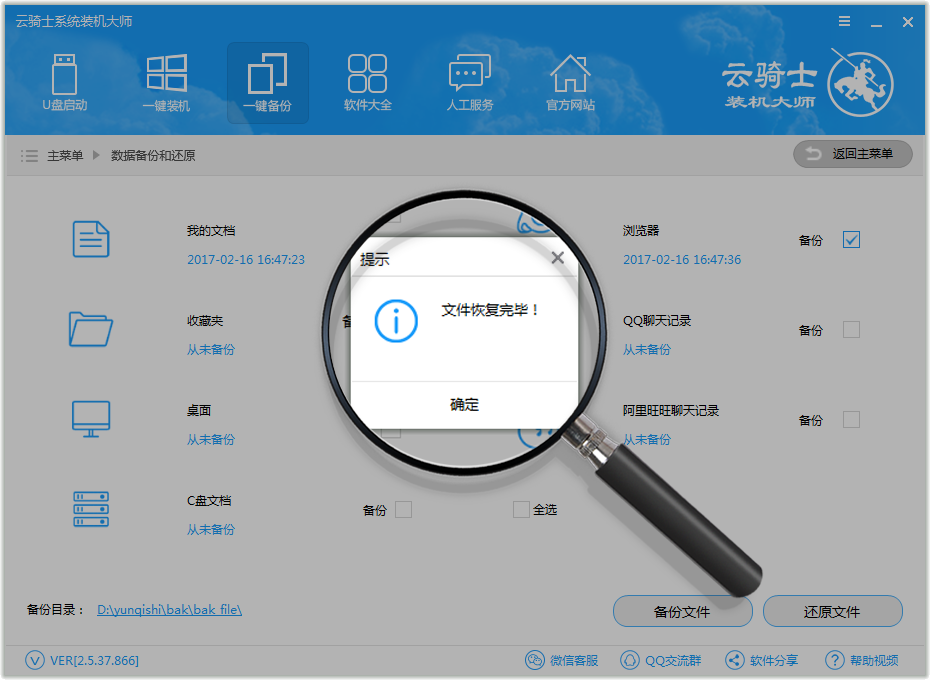Check the 阿里旺旺聊天记录 backup checkbox
The image size is (930, 680).
(851, 420)
